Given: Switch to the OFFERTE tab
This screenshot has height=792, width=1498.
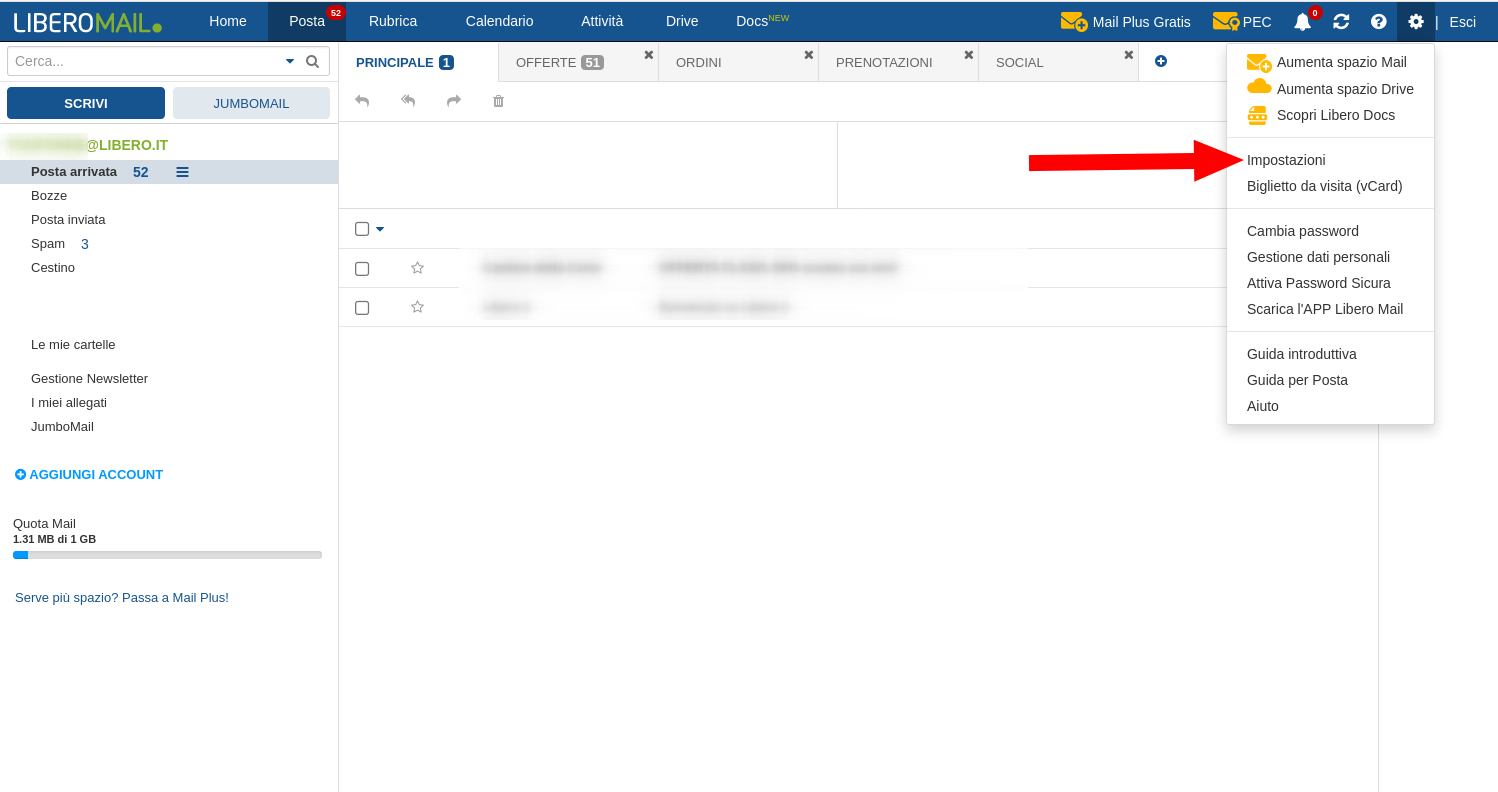Looking at the screenshot, I should tap(578, 62).
